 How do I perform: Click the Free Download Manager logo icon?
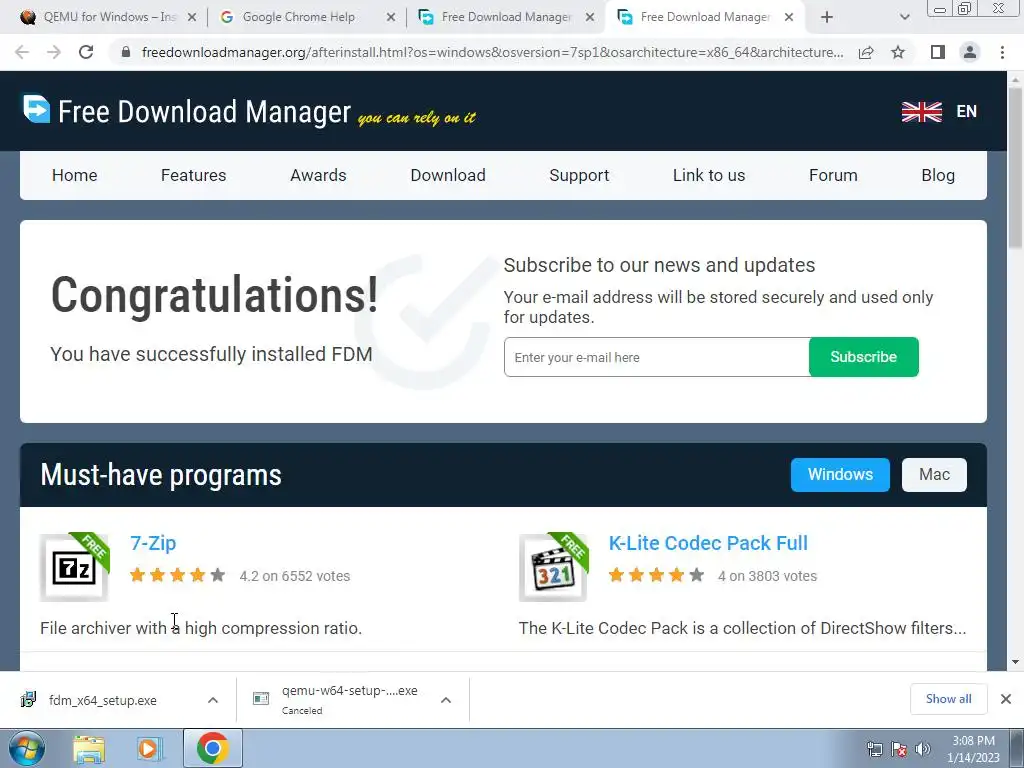pyautogui.click(x=37, y=109)
